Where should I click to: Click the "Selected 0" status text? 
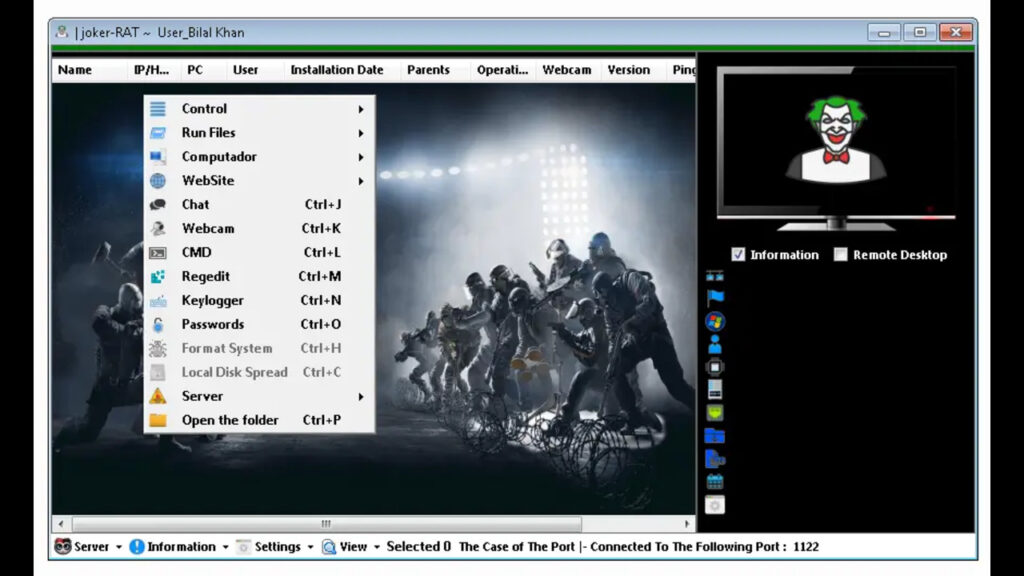[x=419, y=547]
